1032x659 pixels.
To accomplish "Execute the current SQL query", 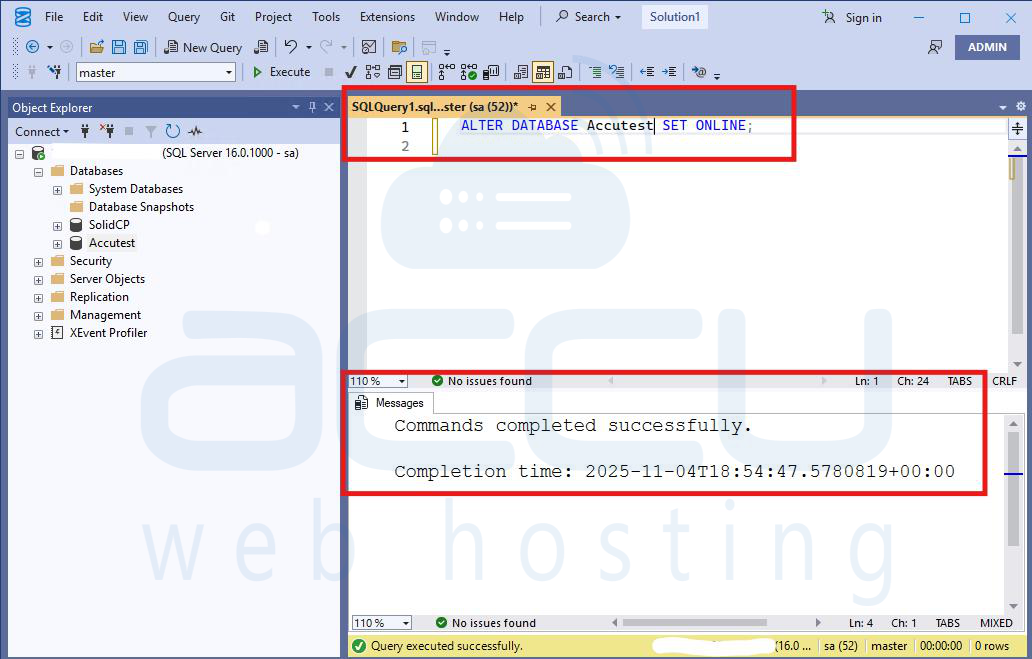I will pyautogui.click(x=281, y=72).
